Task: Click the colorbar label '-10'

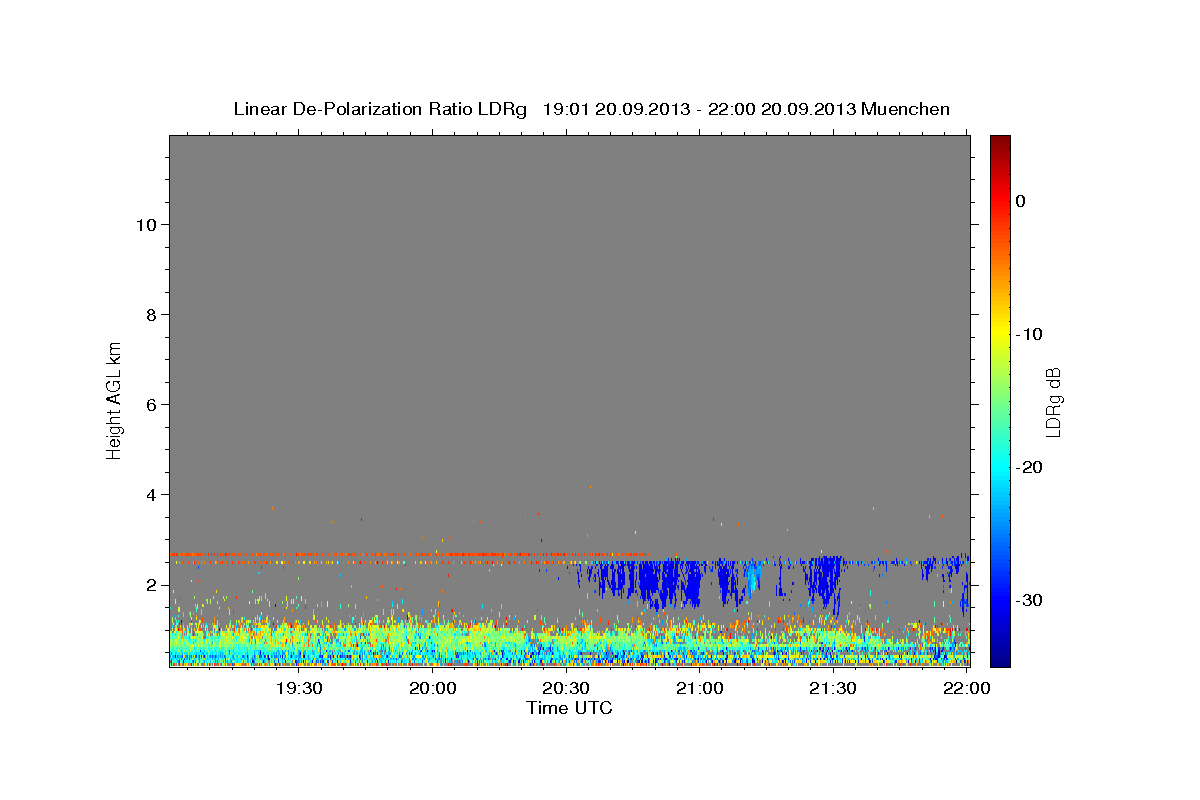Action: pos(1030,334)
